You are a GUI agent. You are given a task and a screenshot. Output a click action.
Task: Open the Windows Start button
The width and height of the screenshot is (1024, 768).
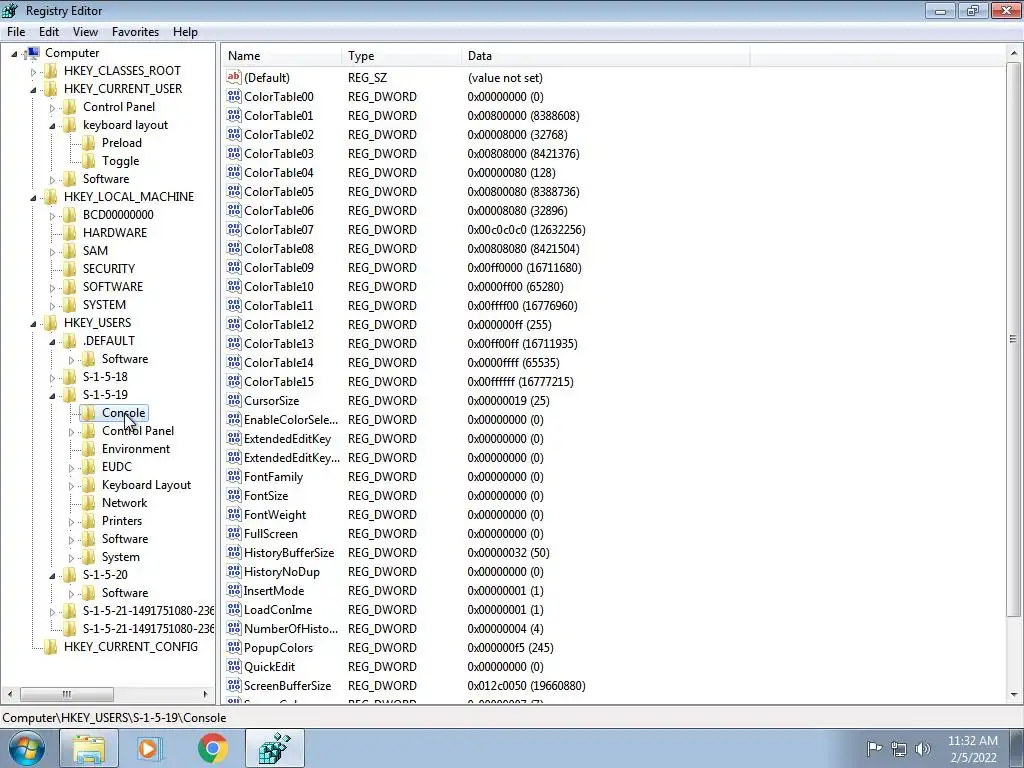coord(26,748)
